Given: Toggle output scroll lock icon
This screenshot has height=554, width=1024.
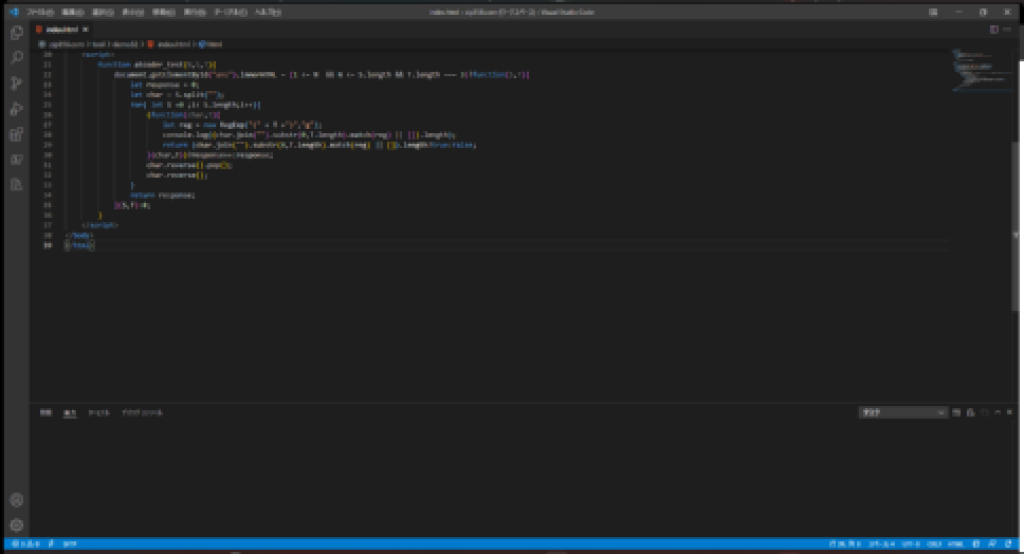Looking at the screenshot, I should (970, 413).
